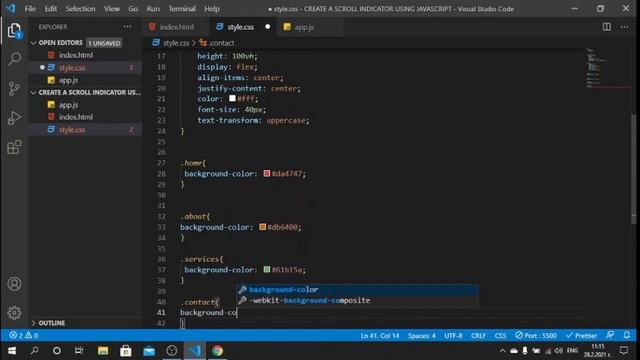Expand the Outline section
This screenshot has width=640, height=360.
33,323
